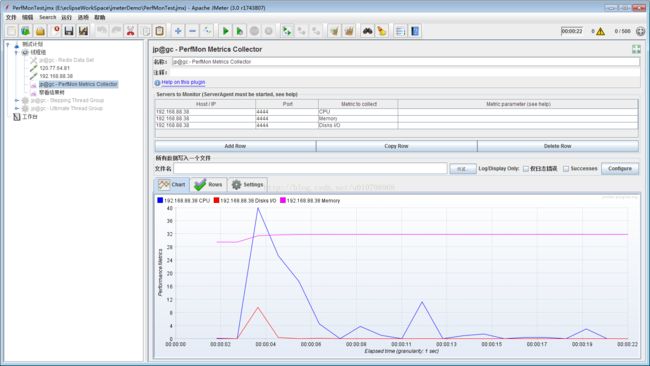Screen dimensions: 650x366
Task: Open the Settings tab
Action: (x=247, y=184)
